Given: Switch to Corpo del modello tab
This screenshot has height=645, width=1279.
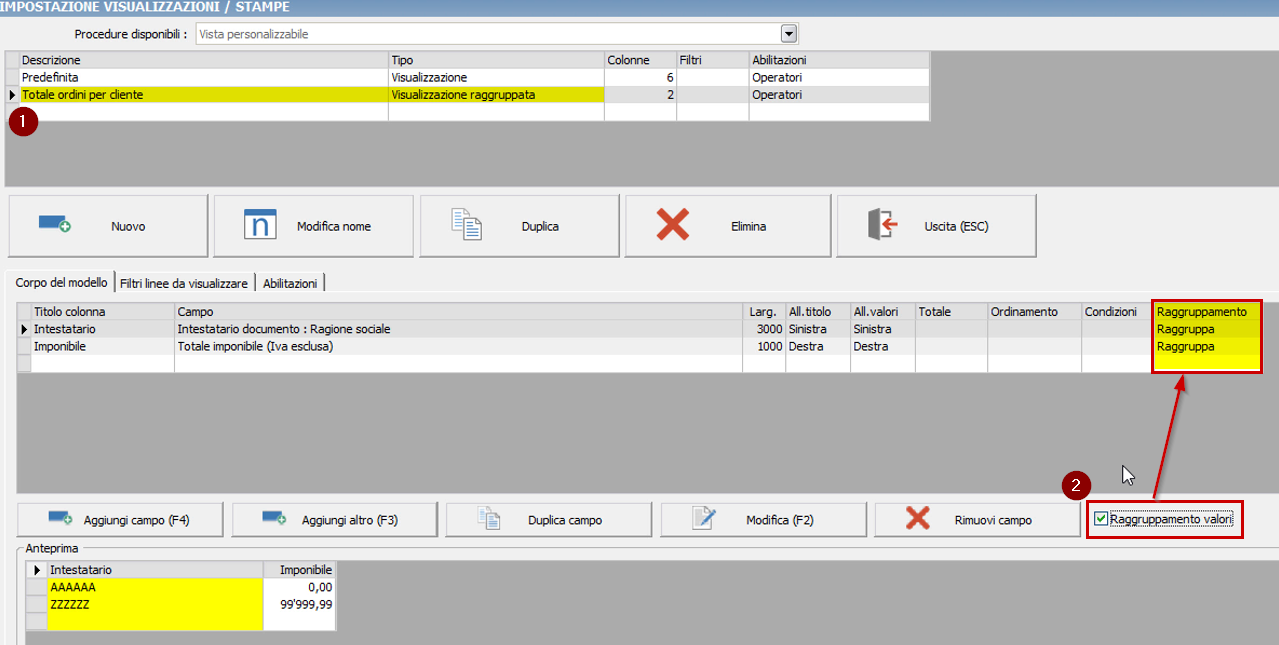Looking at the screenshot, I should 60,283.
